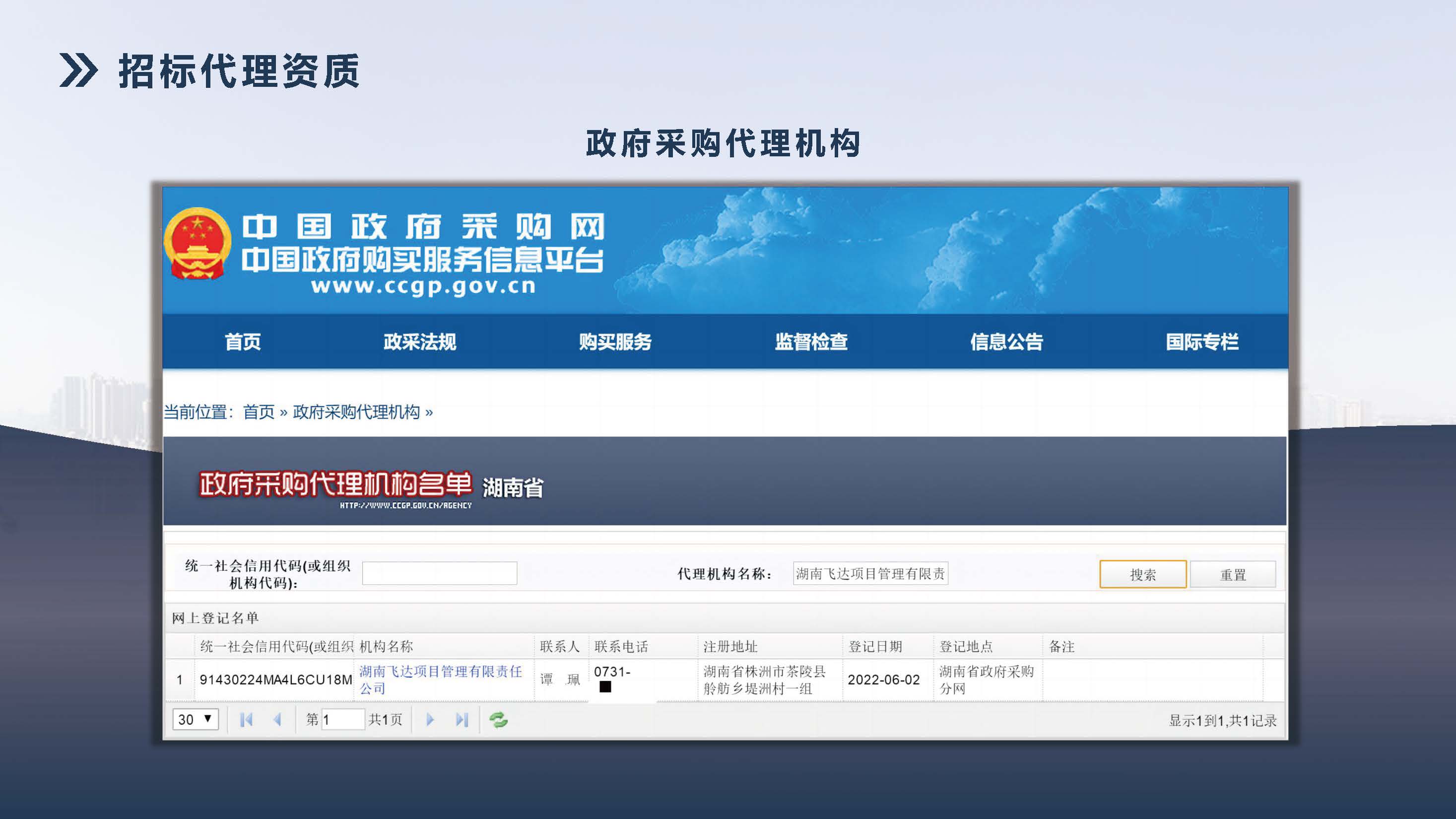The image size is (1456, 819).
Task: Select cell 91430224MA4L6CU18M
Action: point(276,680)
